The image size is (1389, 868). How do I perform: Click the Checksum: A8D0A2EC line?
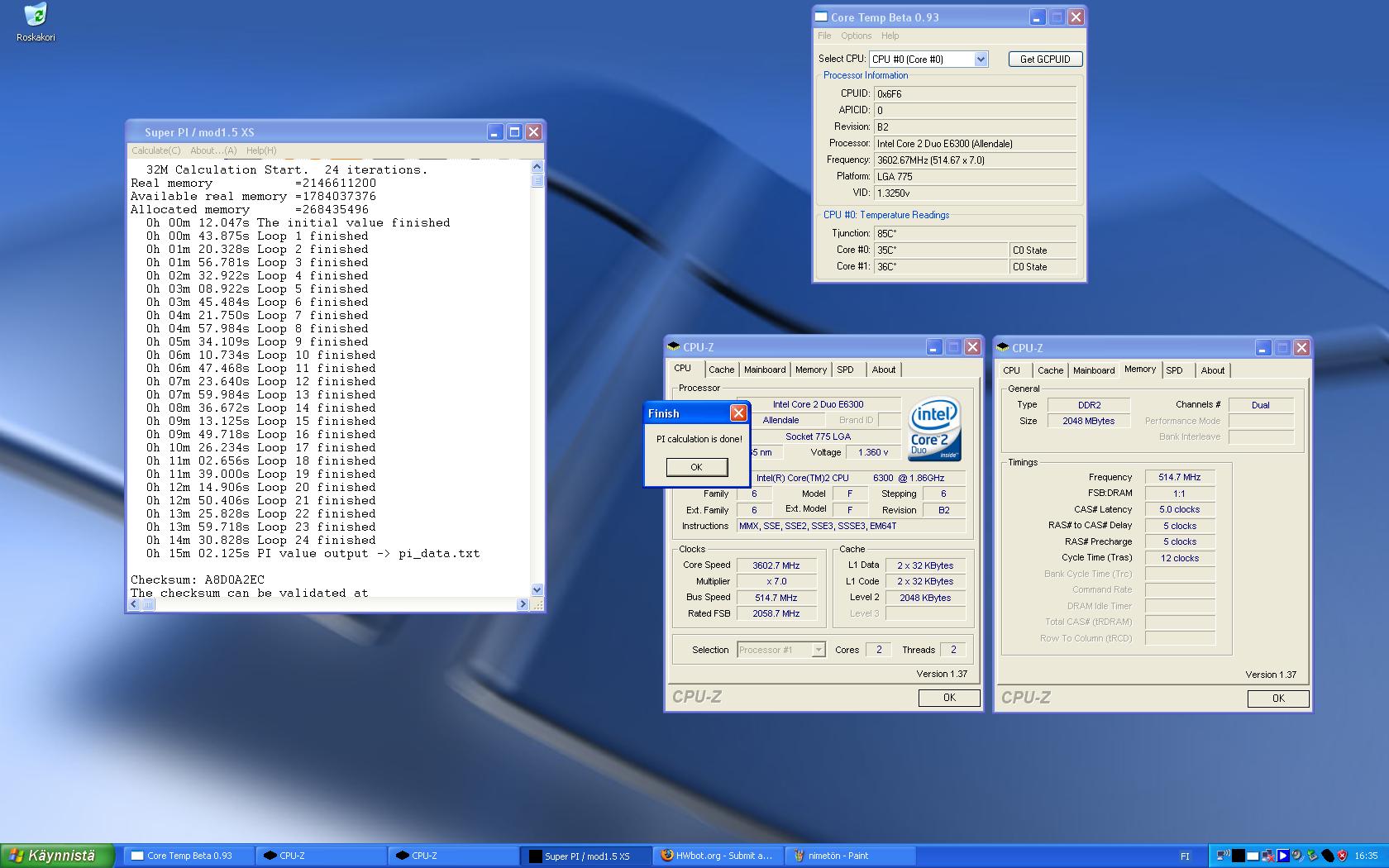click(198, 580)
